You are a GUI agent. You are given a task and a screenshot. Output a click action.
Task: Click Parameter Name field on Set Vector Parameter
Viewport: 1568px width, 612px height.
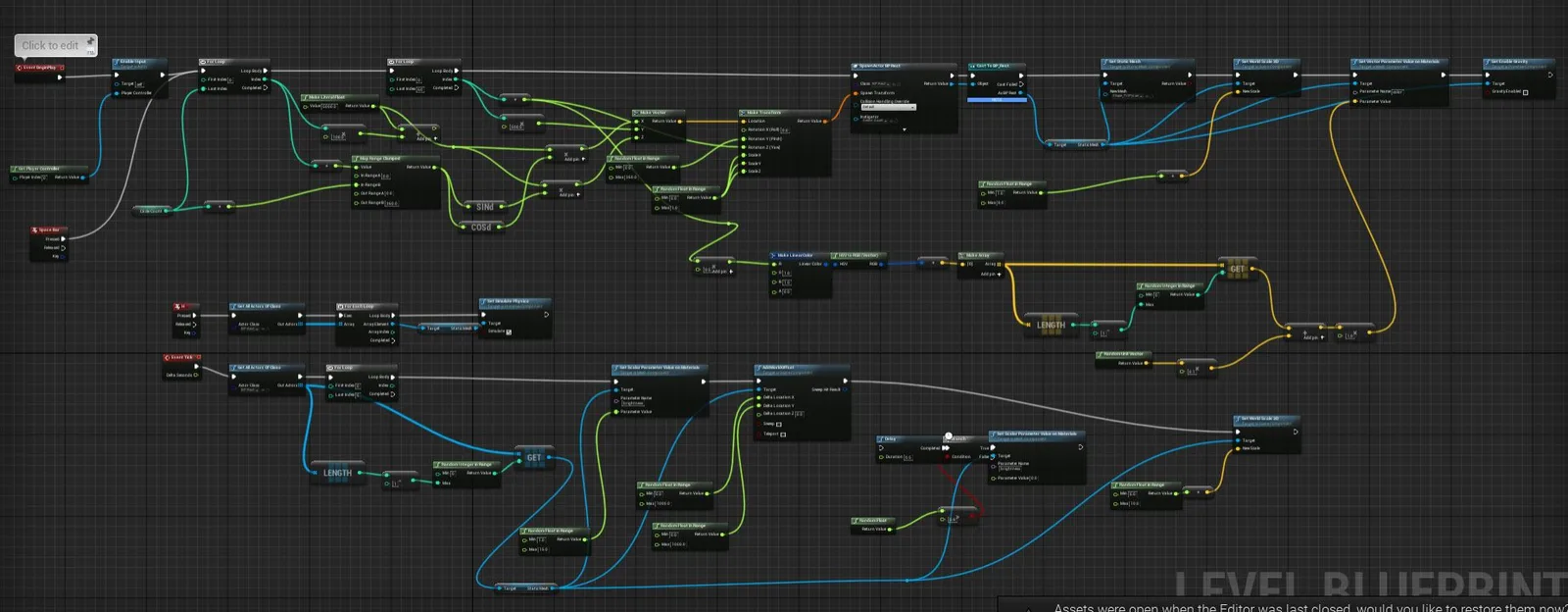[1396, 92]
